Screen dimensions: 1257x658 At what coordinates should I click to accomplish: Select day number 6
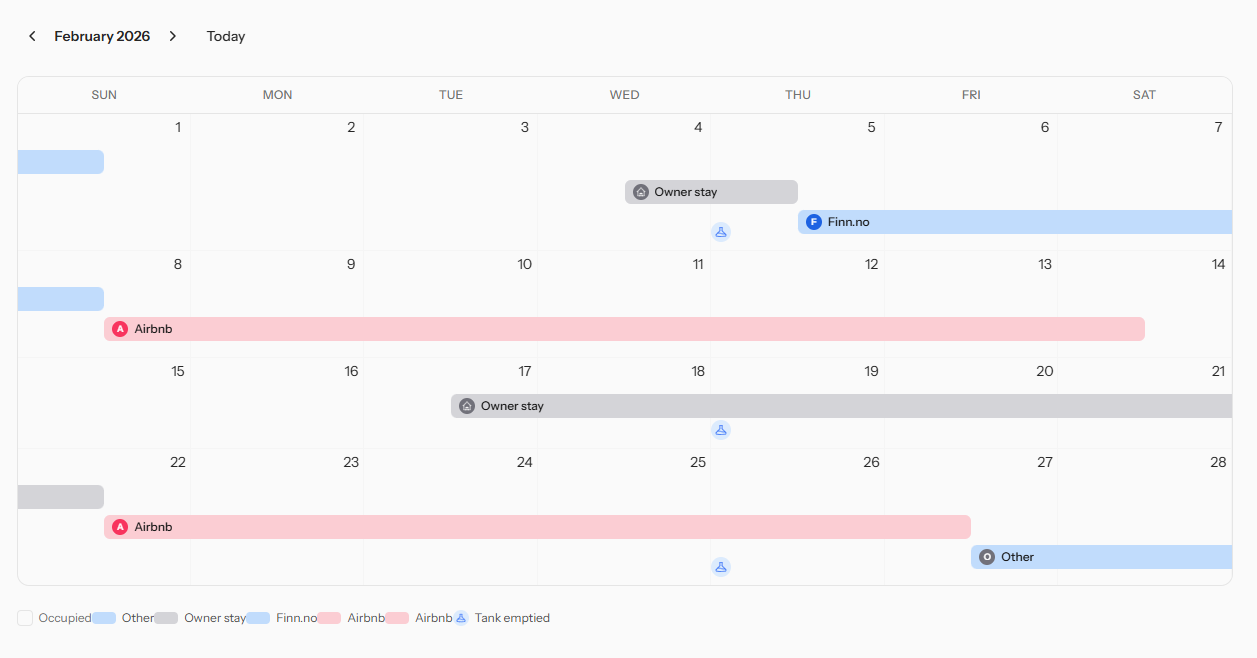coord(1045,127)
